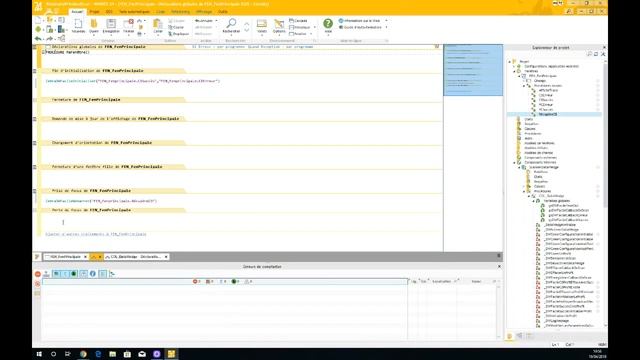Collapse the Fenêtres tree node
Screen dimensions: 640x360
click(514, 71)
